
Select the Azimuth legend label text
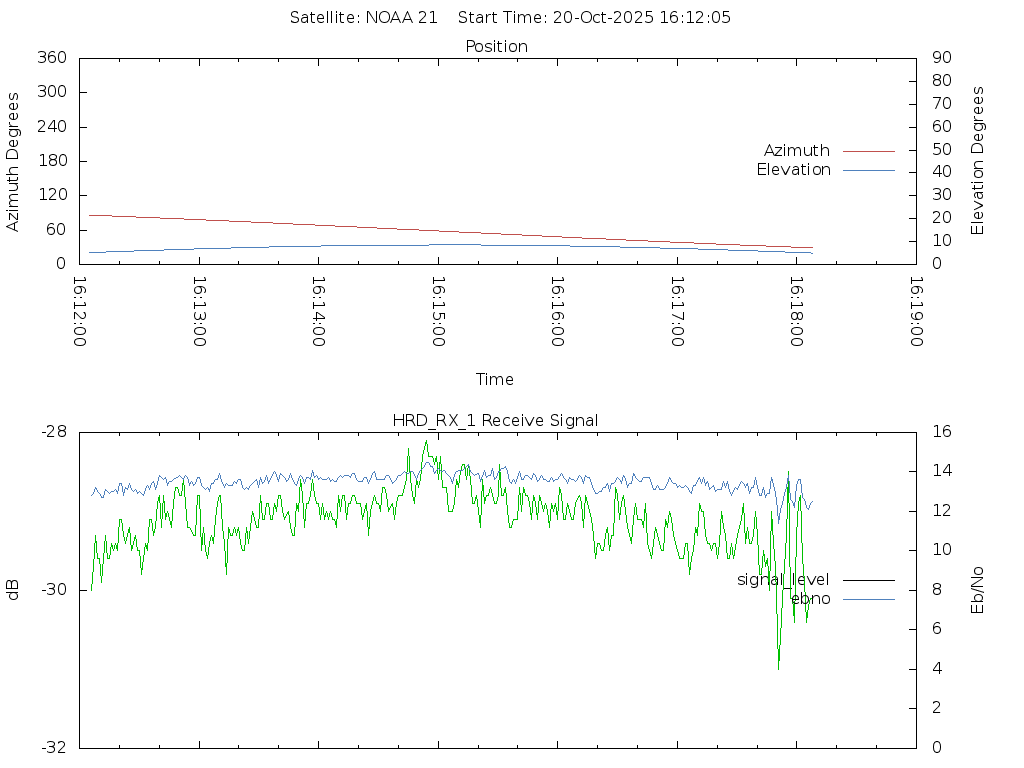pyautogui.click(x=796, y=151)
